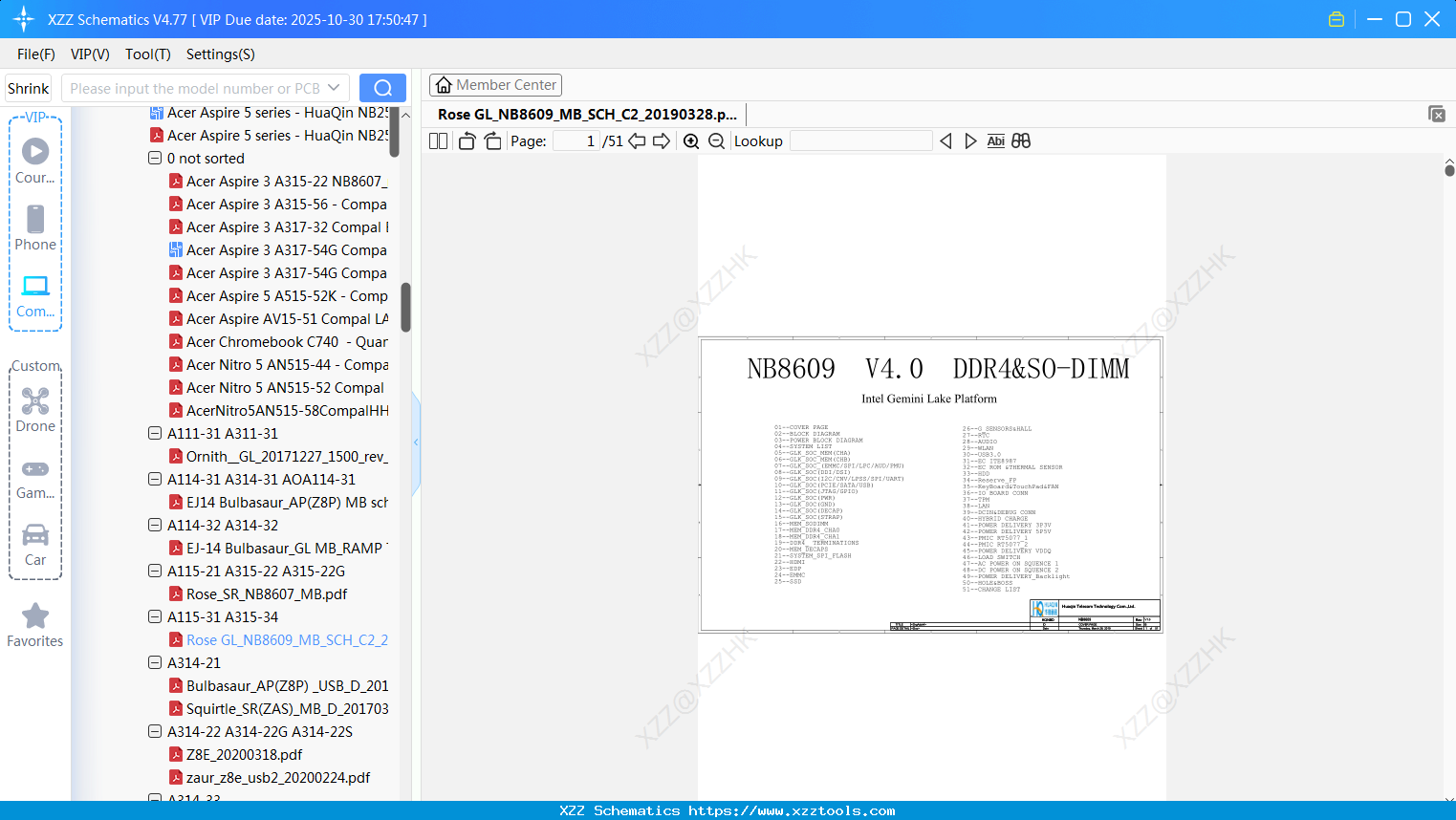Screen dimensions: 1456x820
Task: Click the Lookup text field
Action: [861, 141]
